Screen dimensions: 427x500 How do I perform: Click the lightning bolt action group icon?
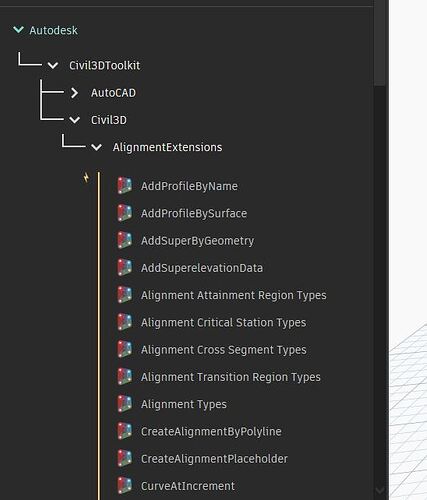pyautogui.click(x=86, y=177)
